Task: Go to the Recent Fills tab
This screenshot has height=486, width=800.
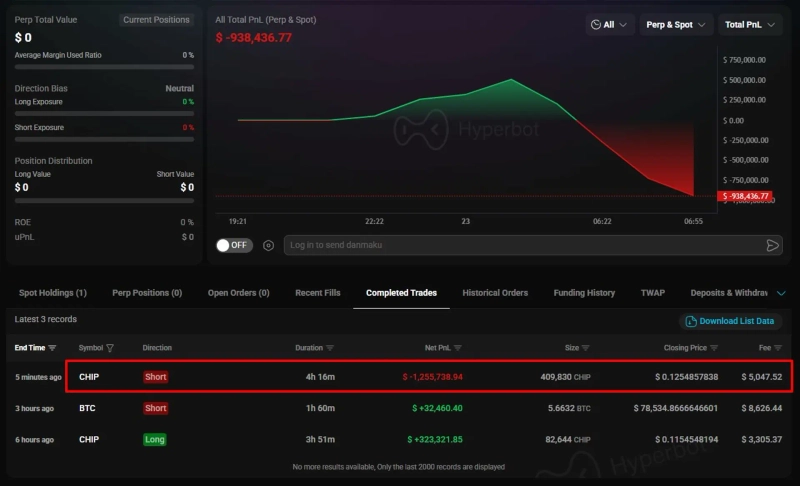Action: 317,293
